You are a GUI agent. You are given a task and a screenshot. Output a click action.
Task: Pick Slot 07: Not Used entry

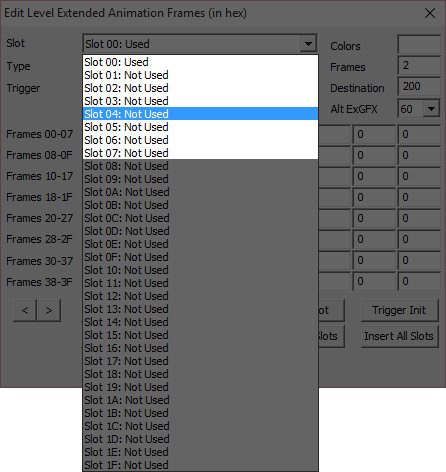click(200, 153)
